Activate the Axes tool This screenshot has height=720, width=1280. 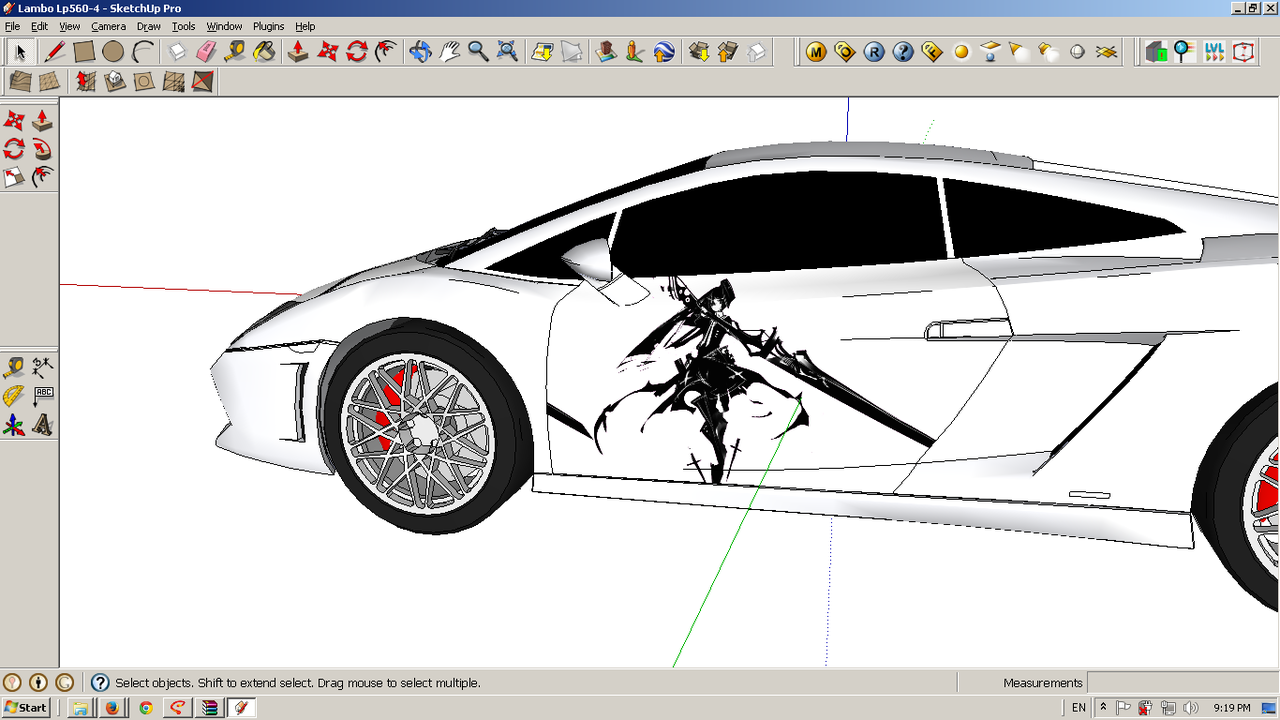tap(14, 425)
